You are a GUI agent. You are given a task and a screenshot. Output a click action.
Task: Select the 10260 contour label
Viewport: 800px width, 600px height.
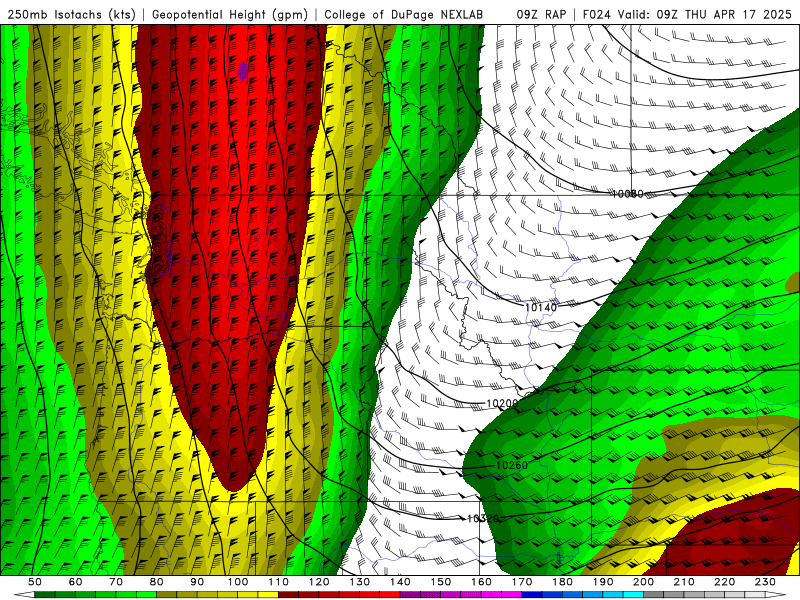512,465
